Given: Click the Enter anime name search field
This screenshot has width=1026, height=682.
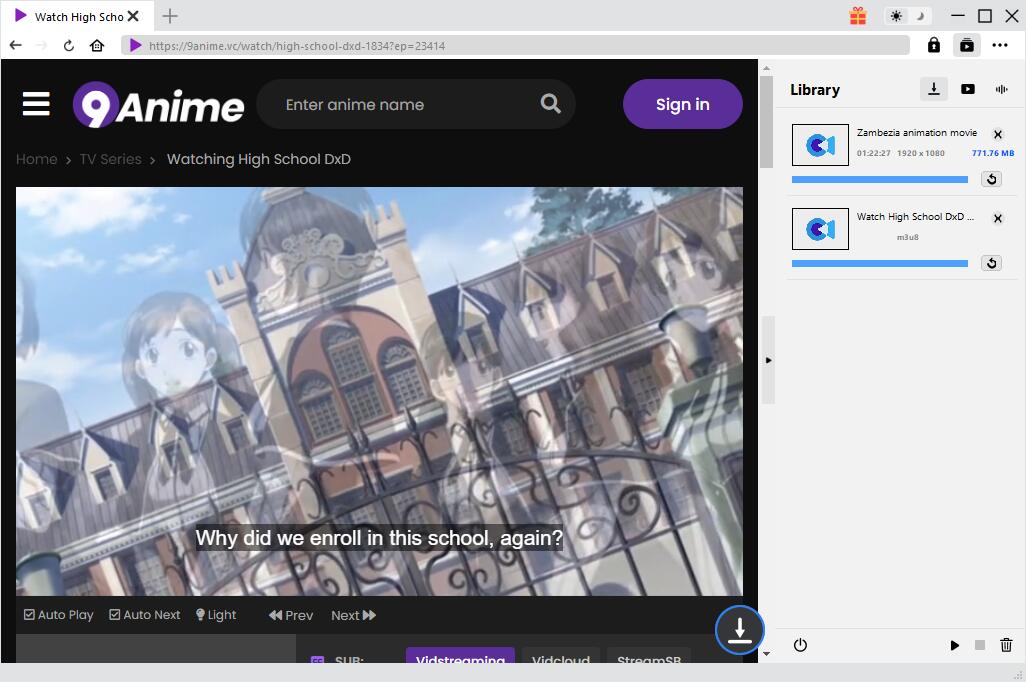Looking at the screenshot, I should (x=400, y=104).
